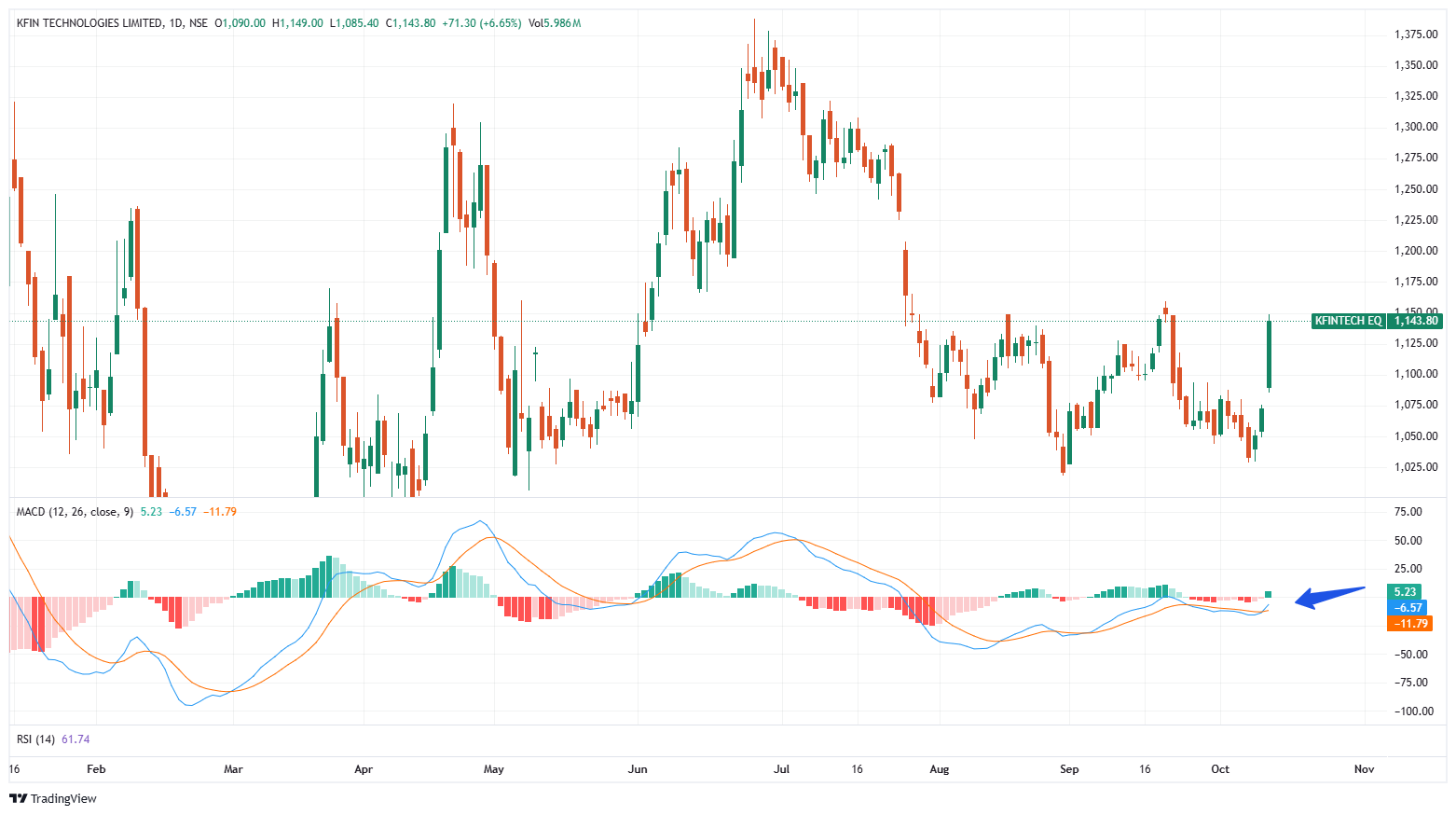This screenshot has height=815, width=1456.
Task: Click the green 1,143.80 last price tag
Action: pos(1416,321)
